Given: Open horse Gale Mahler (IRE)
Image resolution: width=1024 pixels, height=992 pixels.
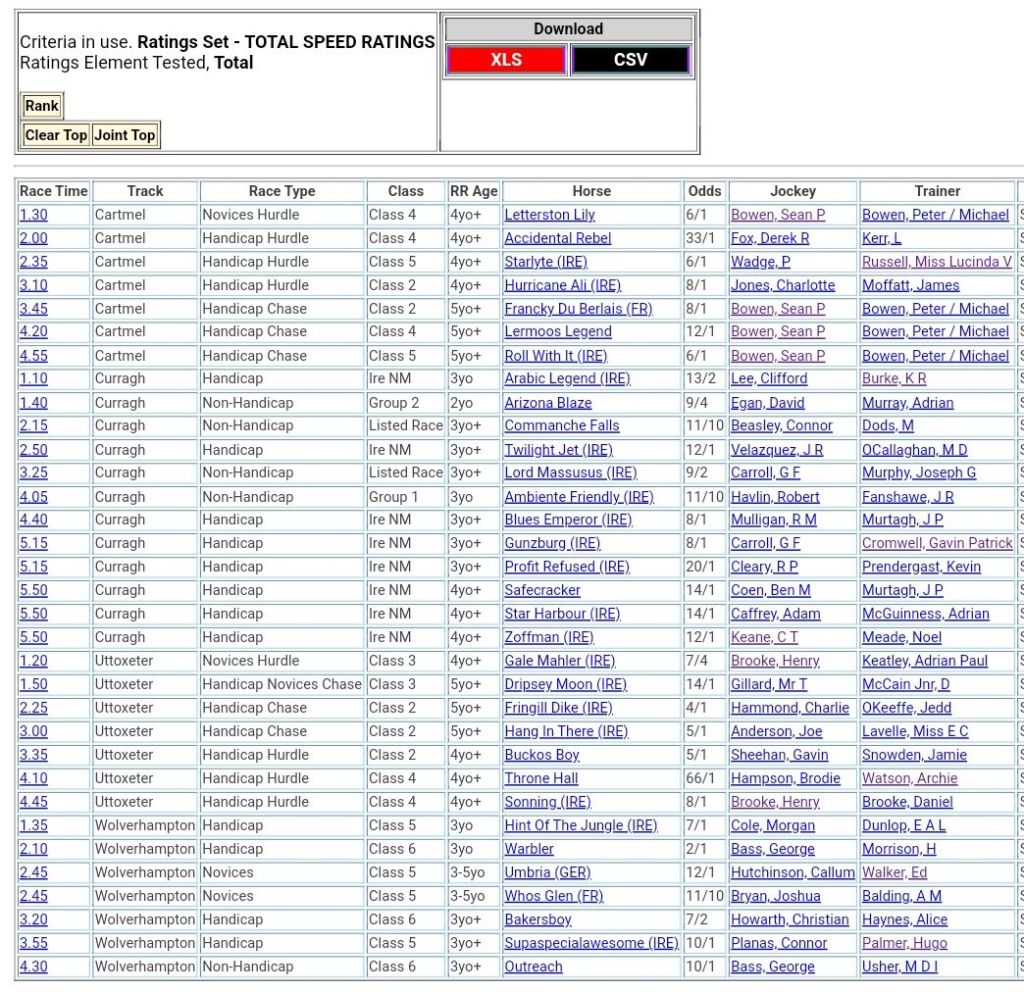Looking at the screenshot, I should [x=559, y=661].
